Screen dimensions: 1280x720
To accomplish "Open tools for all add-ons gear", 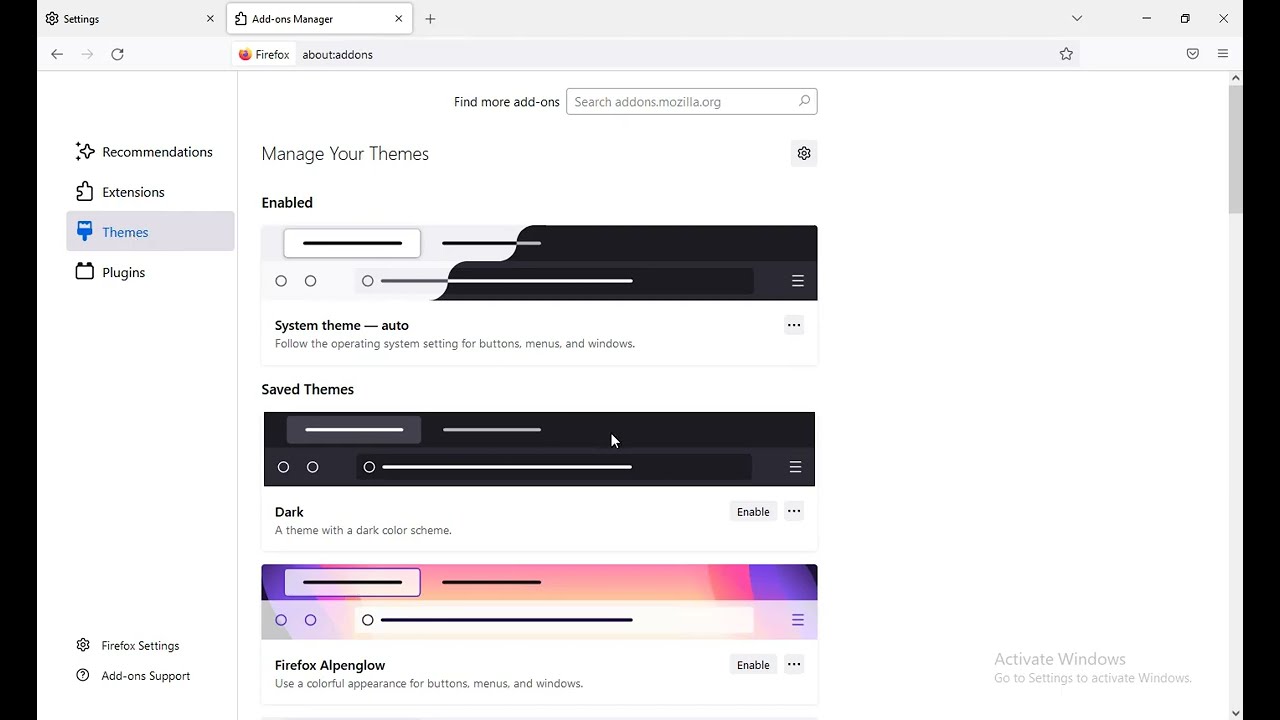I will point(804,154).
